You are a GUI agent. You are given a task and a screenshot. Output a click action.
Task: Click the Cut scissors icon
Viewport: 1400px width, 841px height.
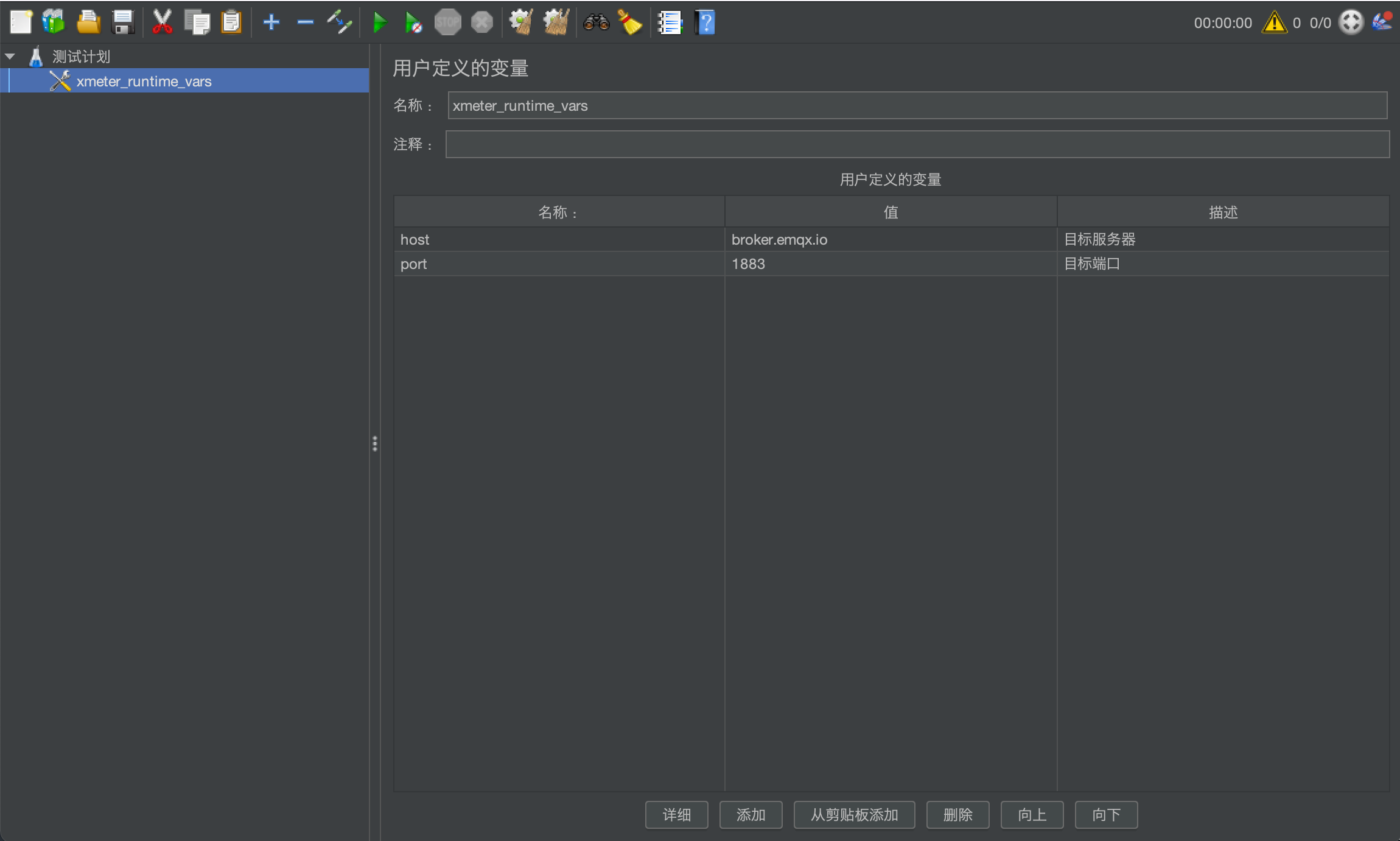pos(162,23)
